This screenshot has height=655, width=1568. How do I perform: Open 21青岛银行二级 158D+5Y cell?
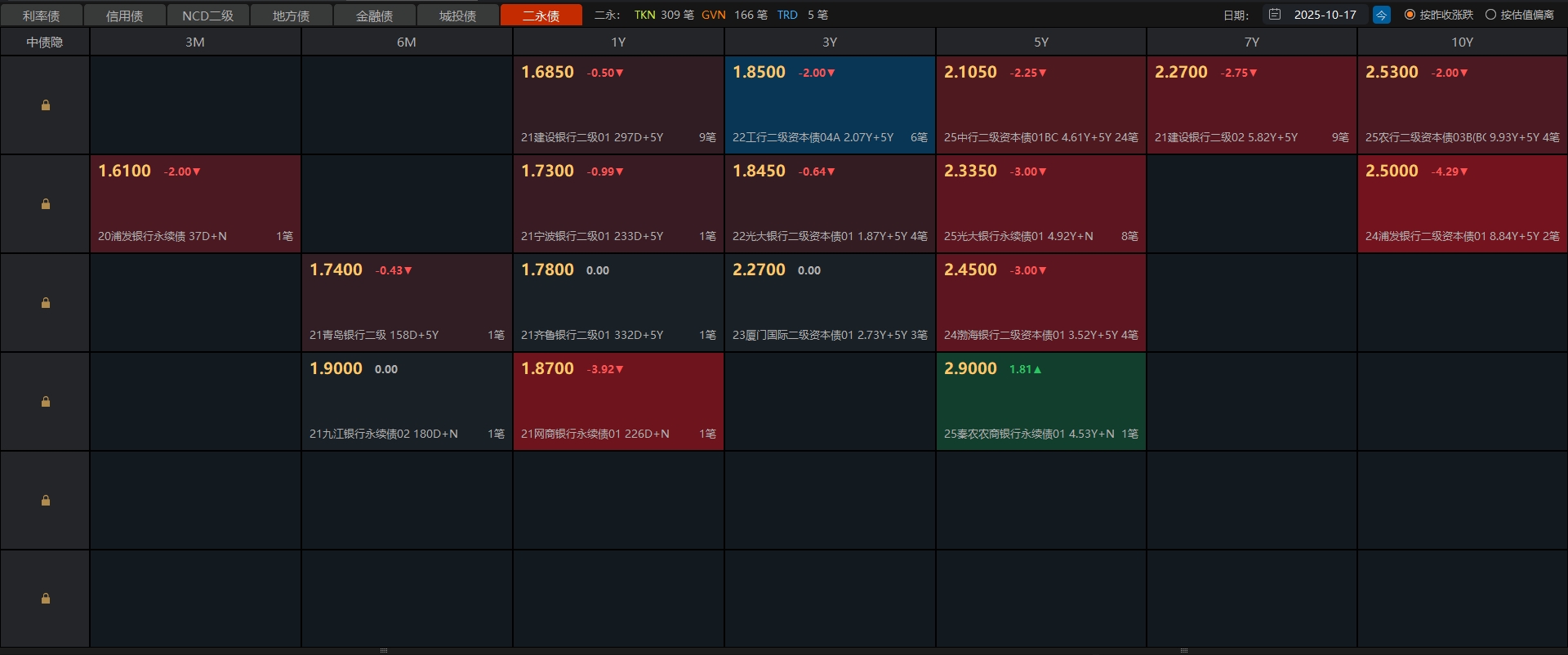[407, 303]
